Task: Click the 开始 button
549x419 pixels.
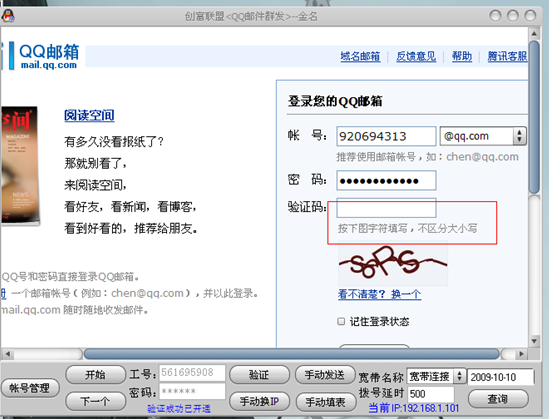Action: click(95, 375)
